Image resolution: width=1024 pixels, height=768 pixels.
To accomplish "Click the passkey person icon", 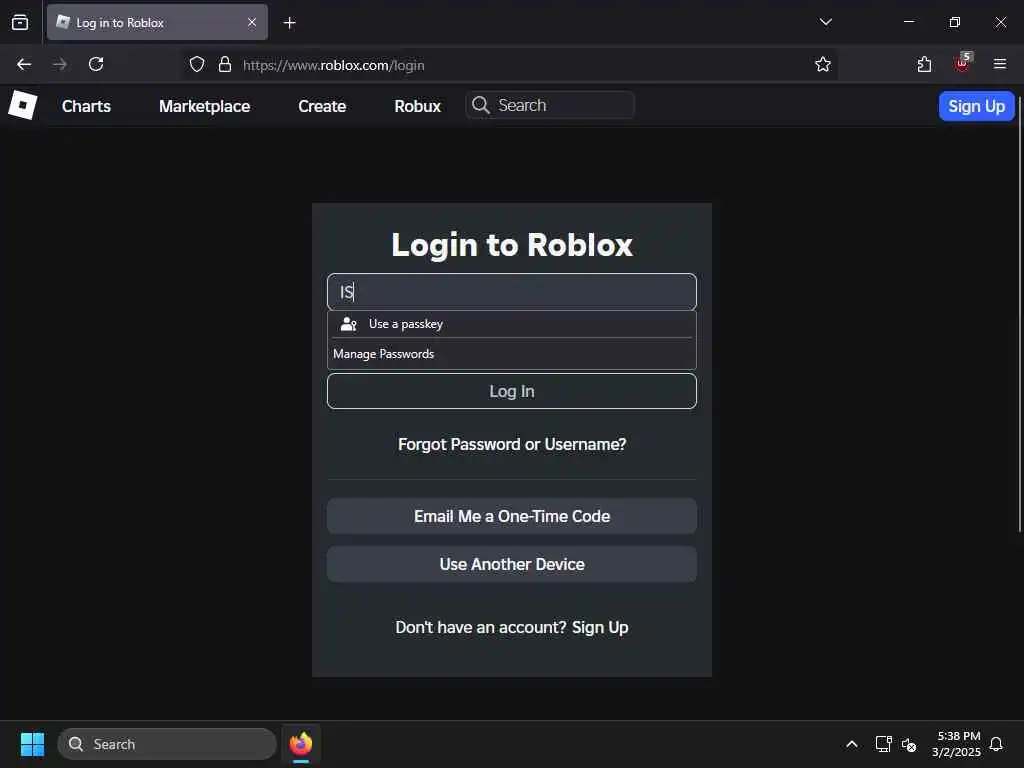I will pos(349,324).
